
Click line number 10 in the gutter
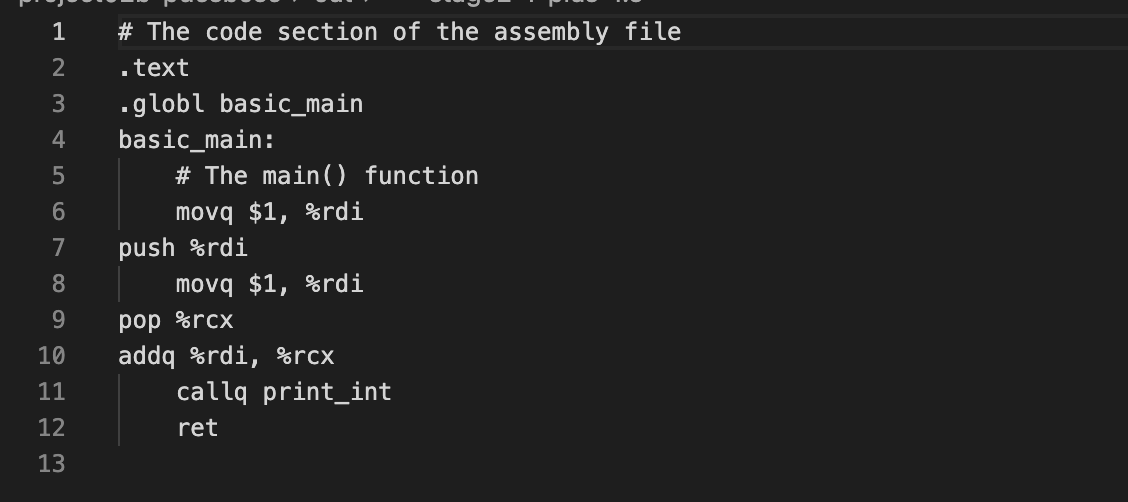click(52, 356)
